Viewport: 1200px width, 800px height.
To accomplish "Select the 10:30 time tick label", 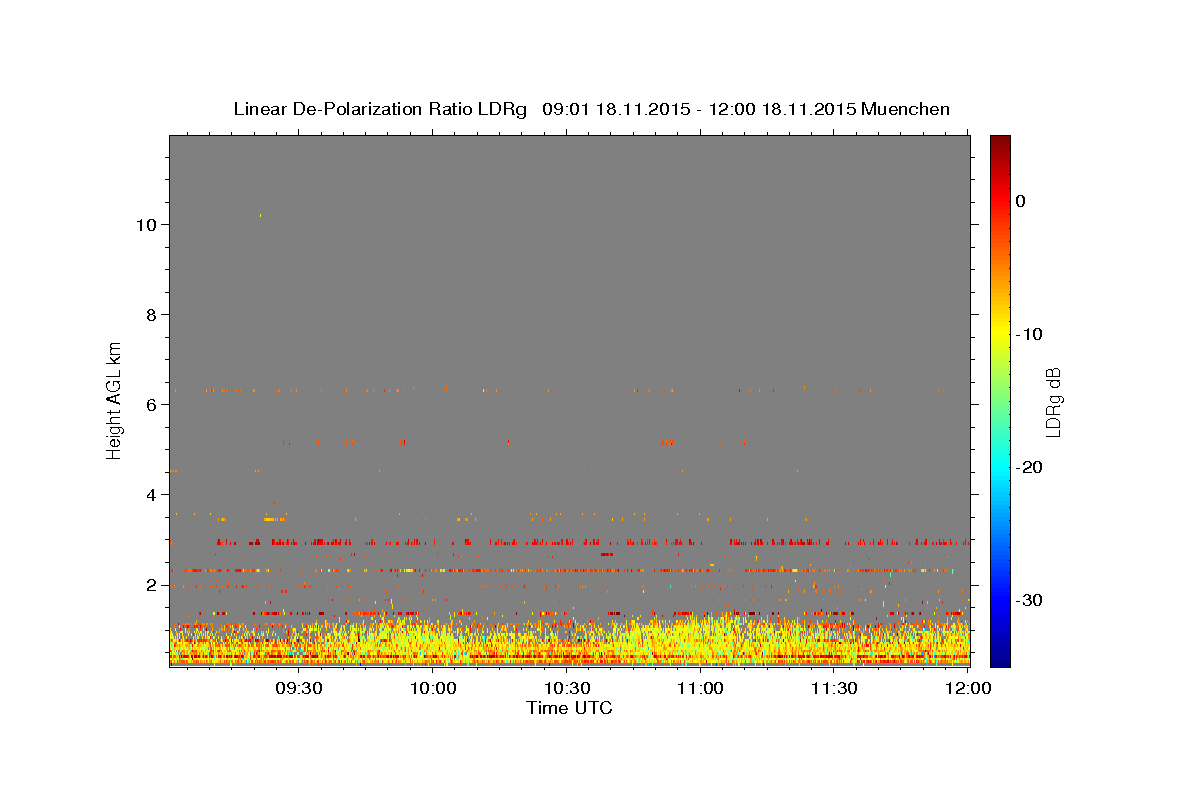I will pyautogui.click(x=566, y=689).
